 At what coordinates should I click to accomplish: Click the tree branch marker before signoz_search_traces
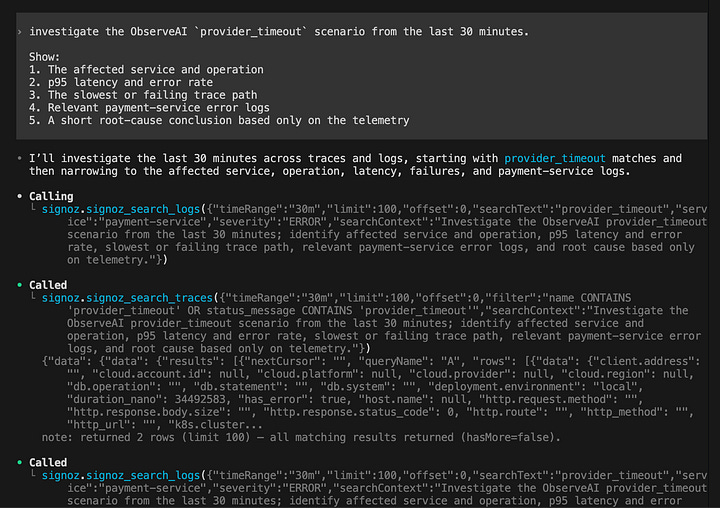coord(33,297)
